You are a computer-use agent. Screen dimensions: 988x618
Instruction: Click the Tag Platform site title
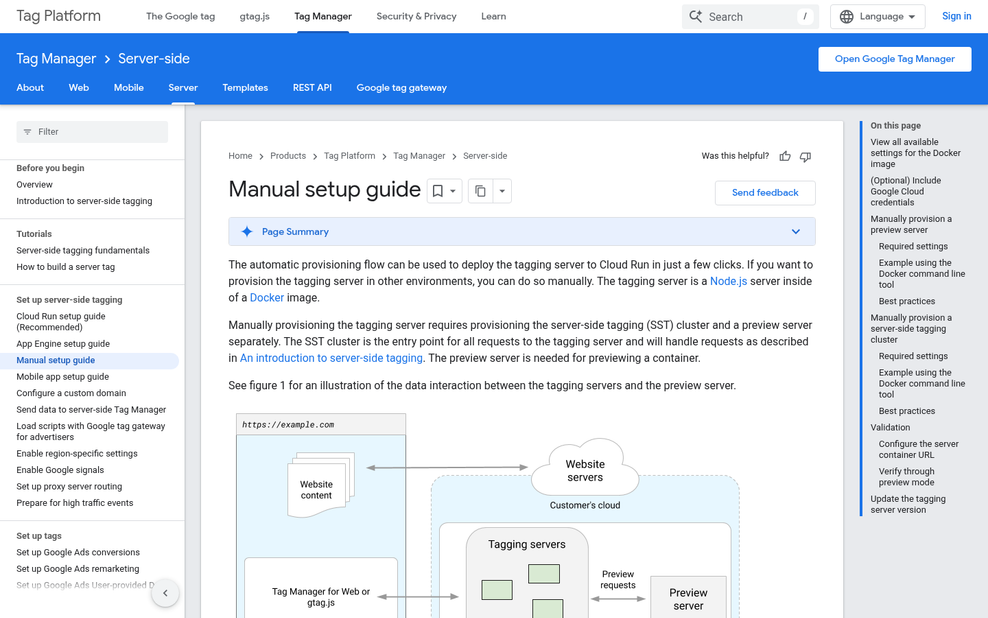(x=59, y=16)
